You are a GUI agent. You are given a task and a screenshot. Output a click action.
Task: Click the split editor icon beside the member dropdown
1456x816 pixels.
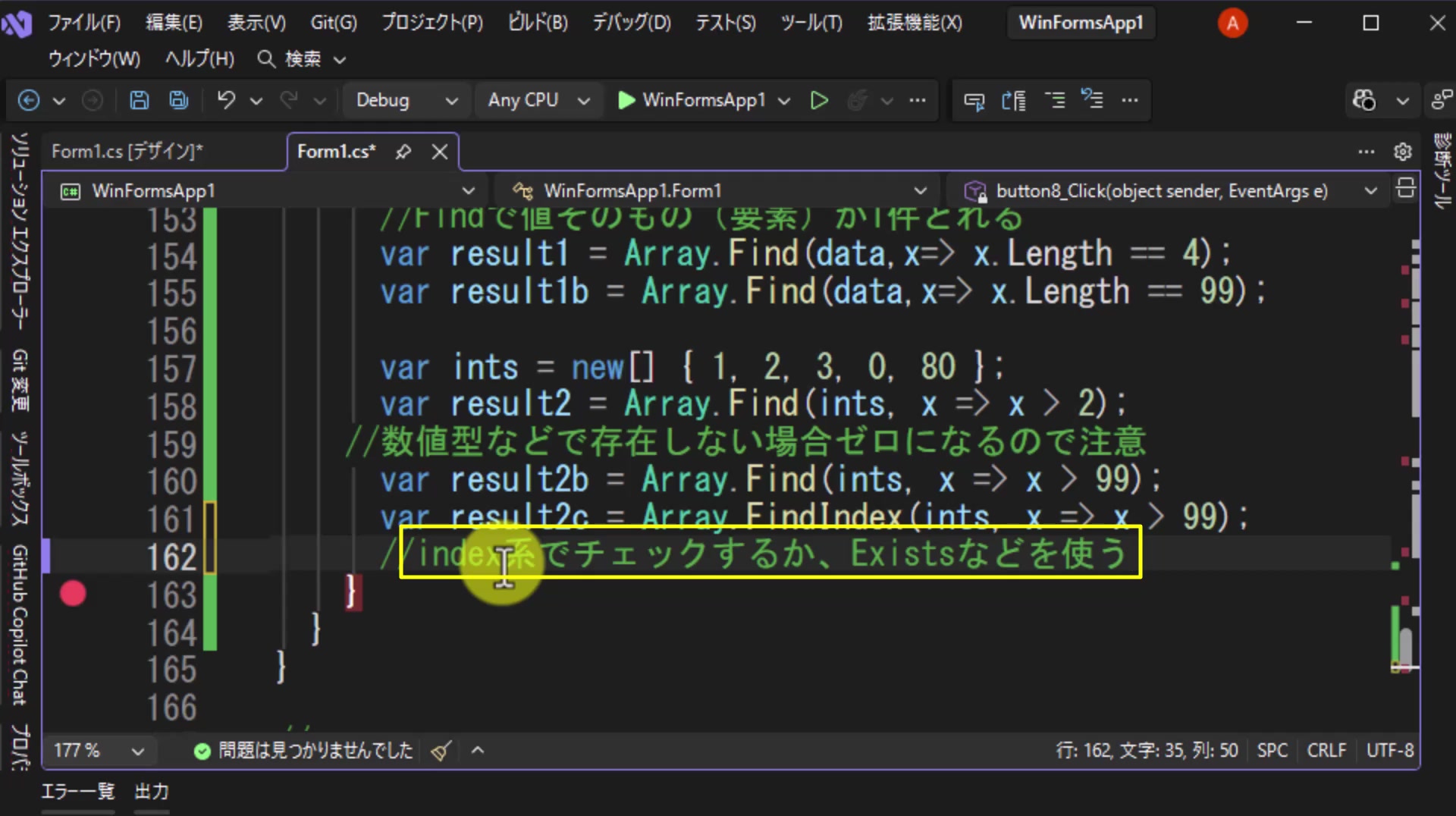pos(1405,188)
